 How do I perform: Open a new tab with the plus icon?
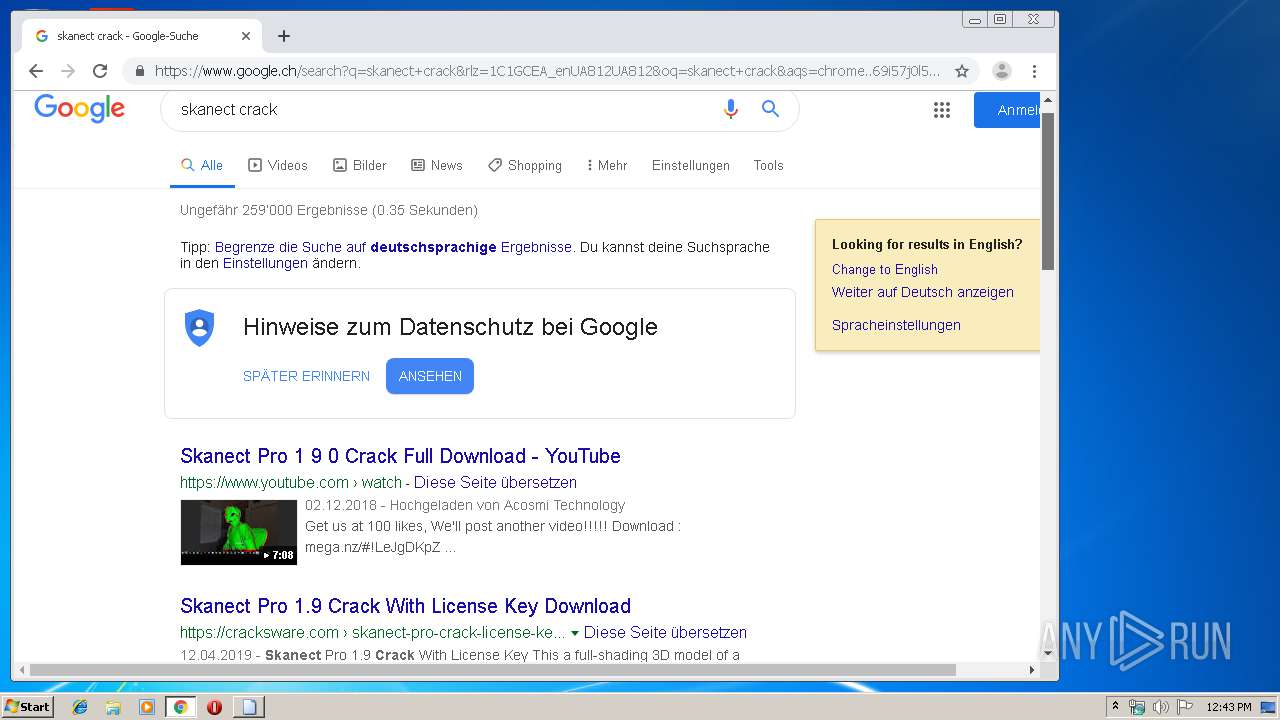(284, 36)
